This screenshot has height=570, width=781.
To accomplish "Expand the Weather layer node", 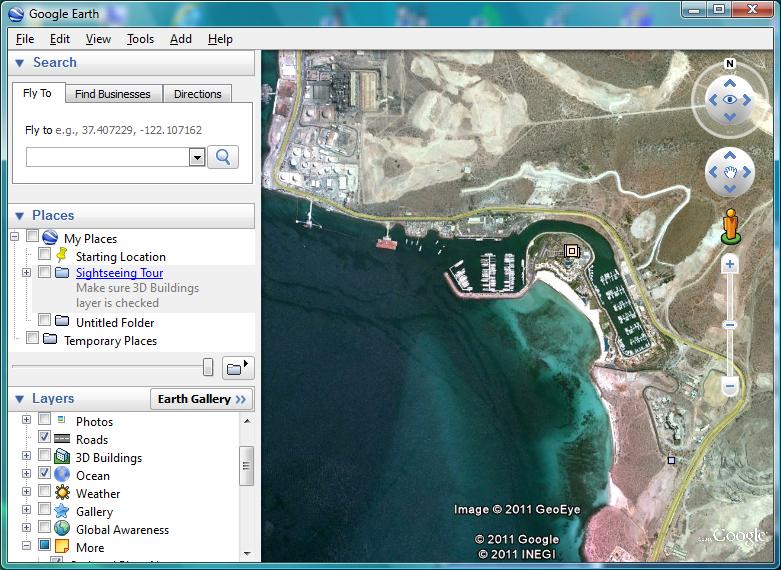I will [x=26, y=491].
